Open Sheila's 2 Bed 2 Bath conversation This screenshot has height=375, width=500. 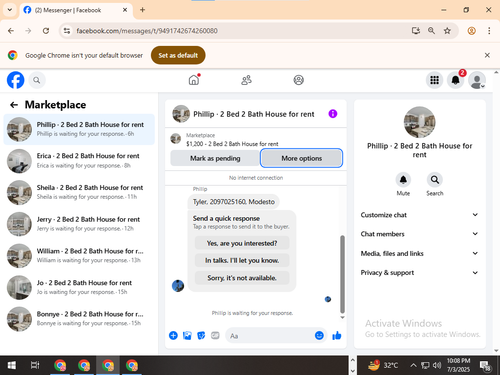[x=79, y=192]
